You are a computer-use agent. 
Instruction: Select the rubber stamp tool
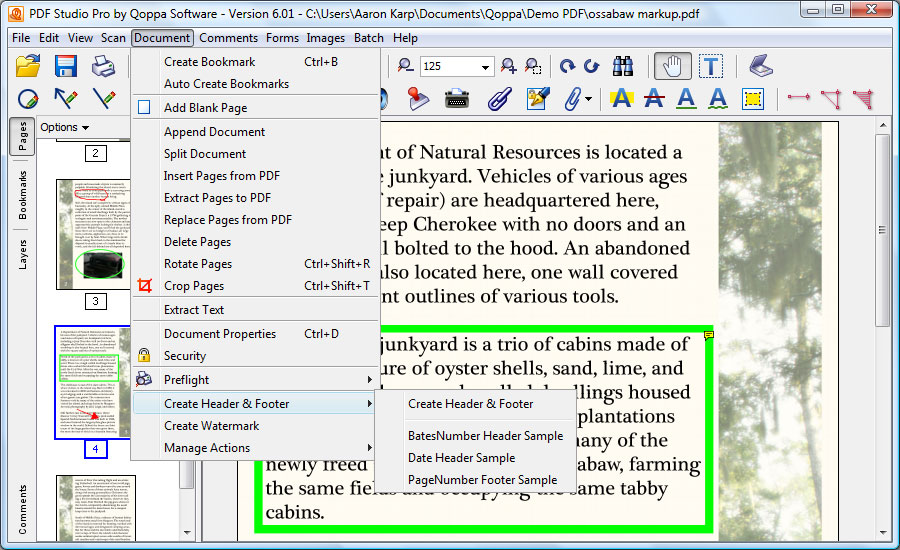pos(418,99)
